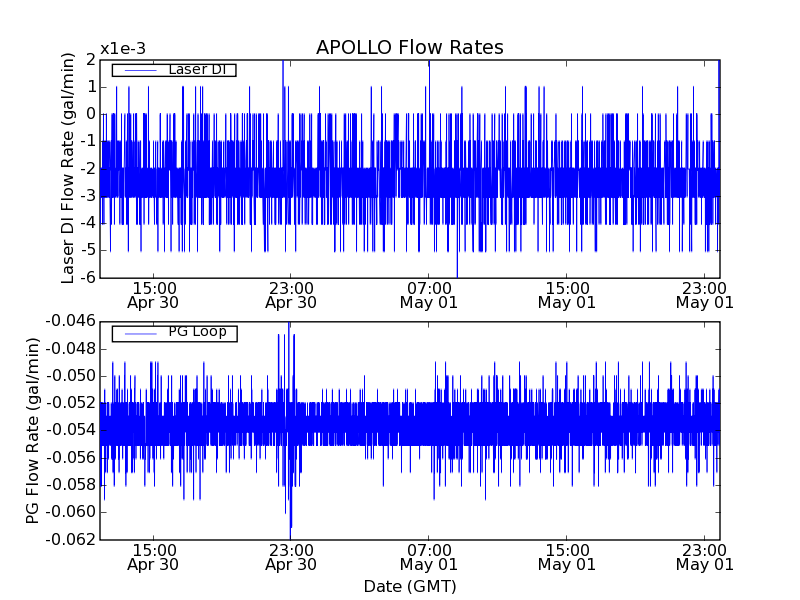The image size is (800, 600).
Task: Select the PG Loop legend box
Action: coord(173,333)
